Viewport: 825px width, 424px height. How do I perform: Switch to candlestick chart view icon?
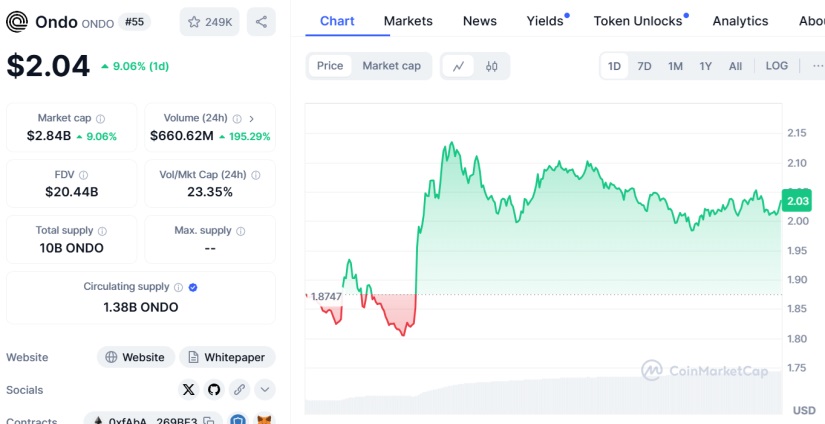pos(491,66)
